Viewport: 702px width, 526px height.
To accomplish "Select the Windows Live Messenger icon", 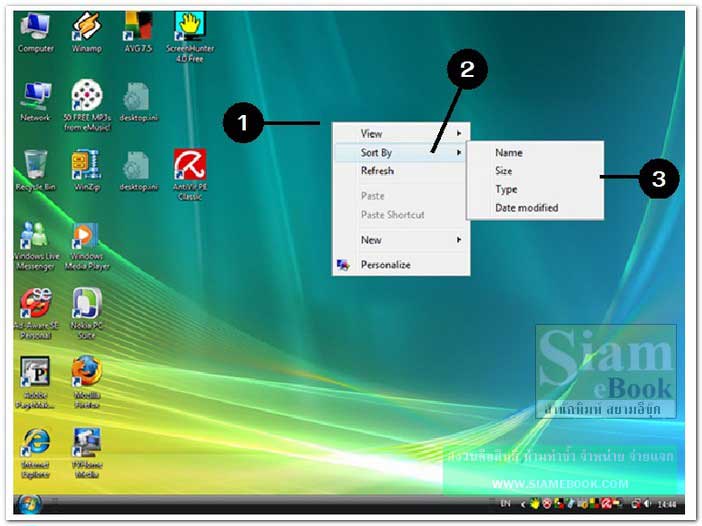I will click(36, 246).
